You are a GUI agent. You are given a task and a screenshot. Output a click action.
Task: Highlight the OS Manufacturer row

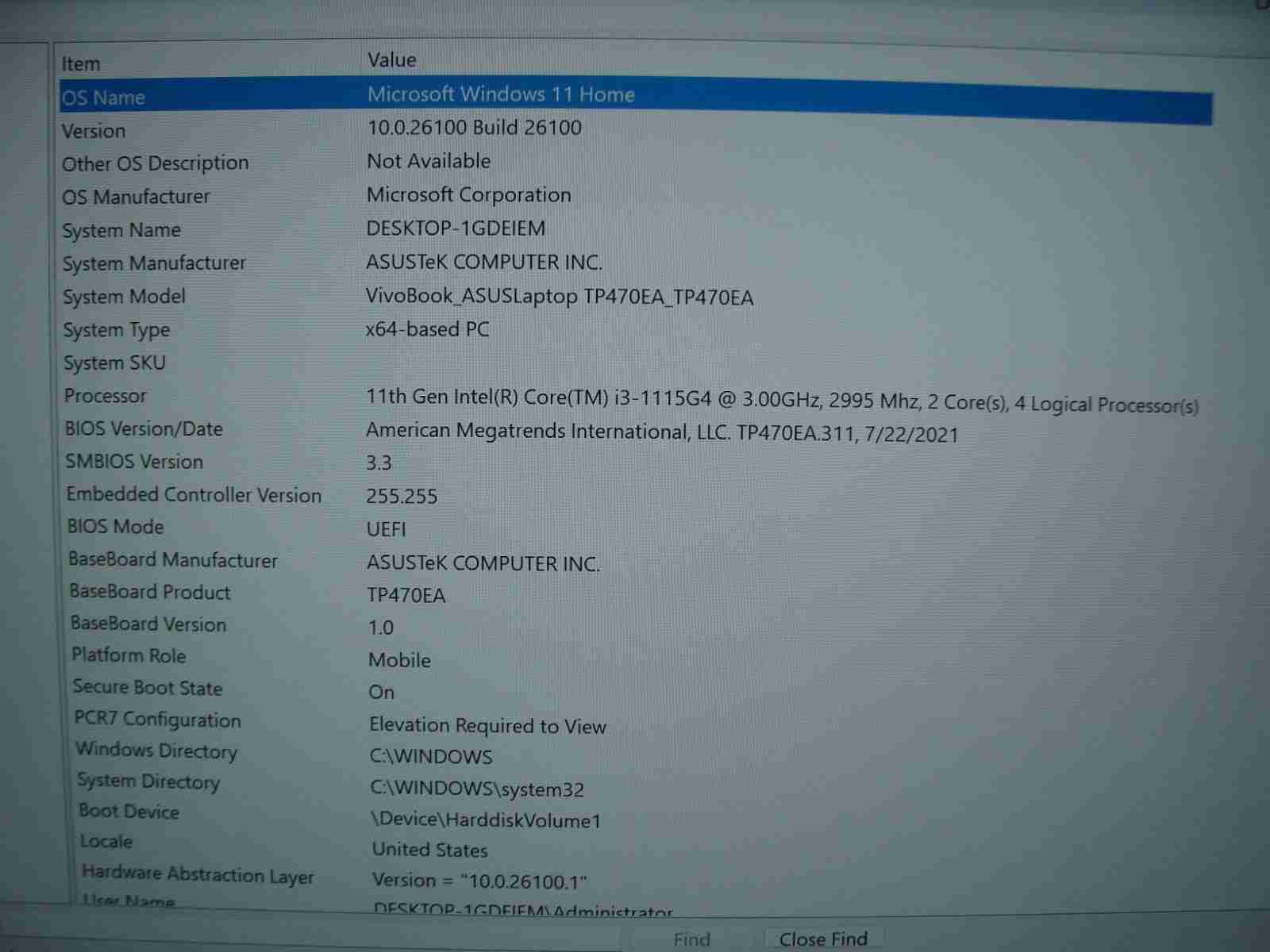coord(136,197)
